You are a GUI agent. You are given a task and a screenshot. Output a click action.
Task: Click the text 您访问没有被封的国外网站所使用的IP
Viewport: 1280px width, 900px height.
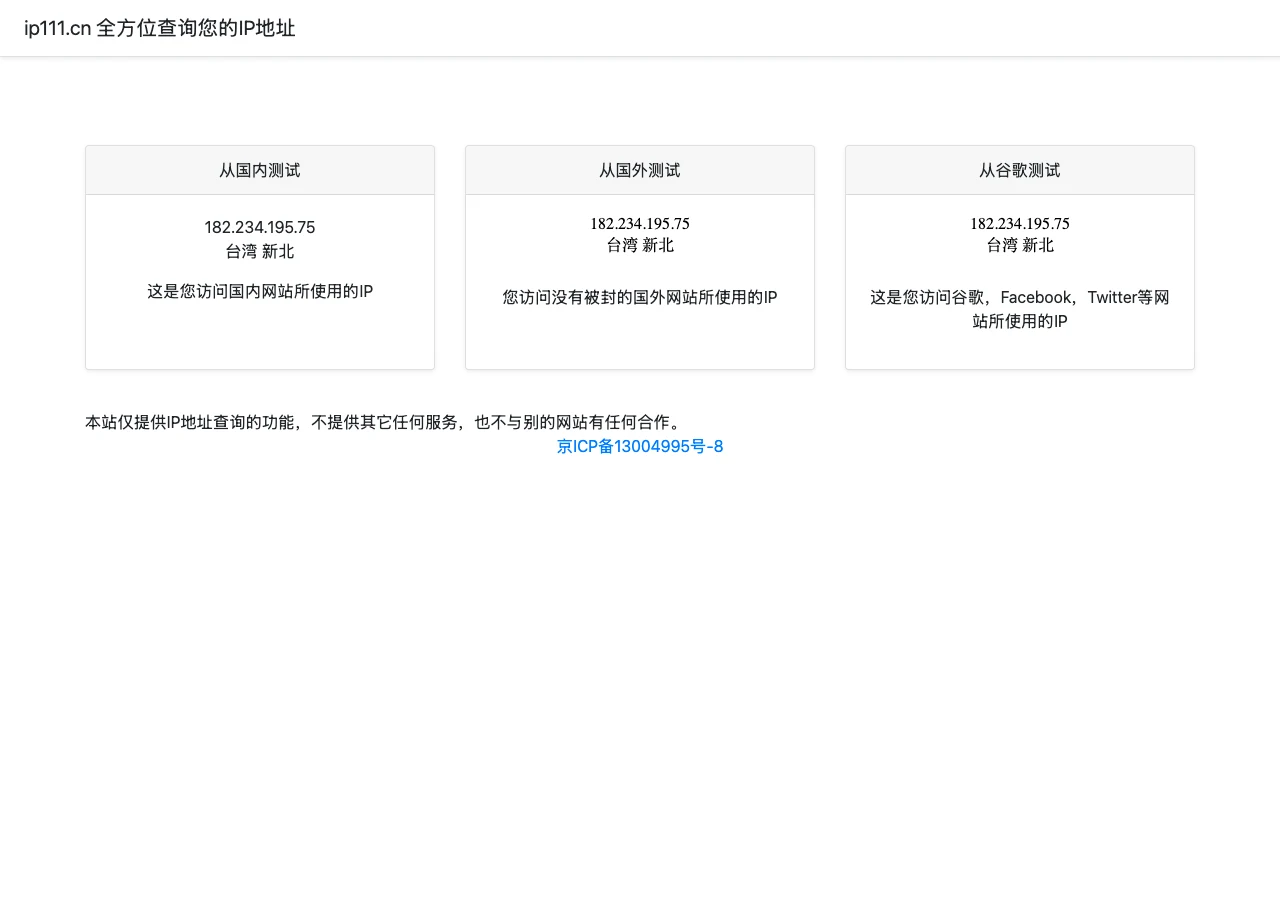[x=640, y=297]
